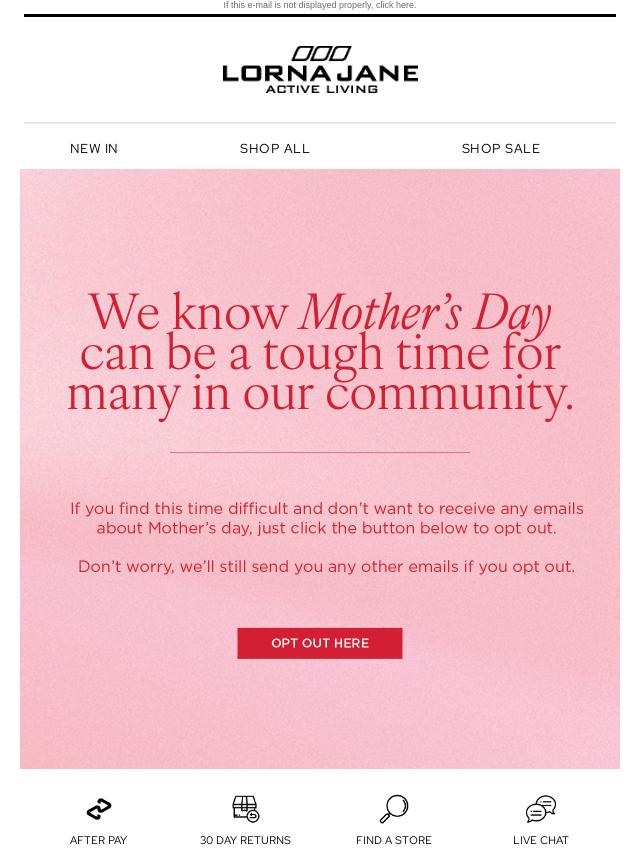Open the SHOP SALE menu link
The width and height of the screenshot is (640, 854).
(x=501, y=149)
